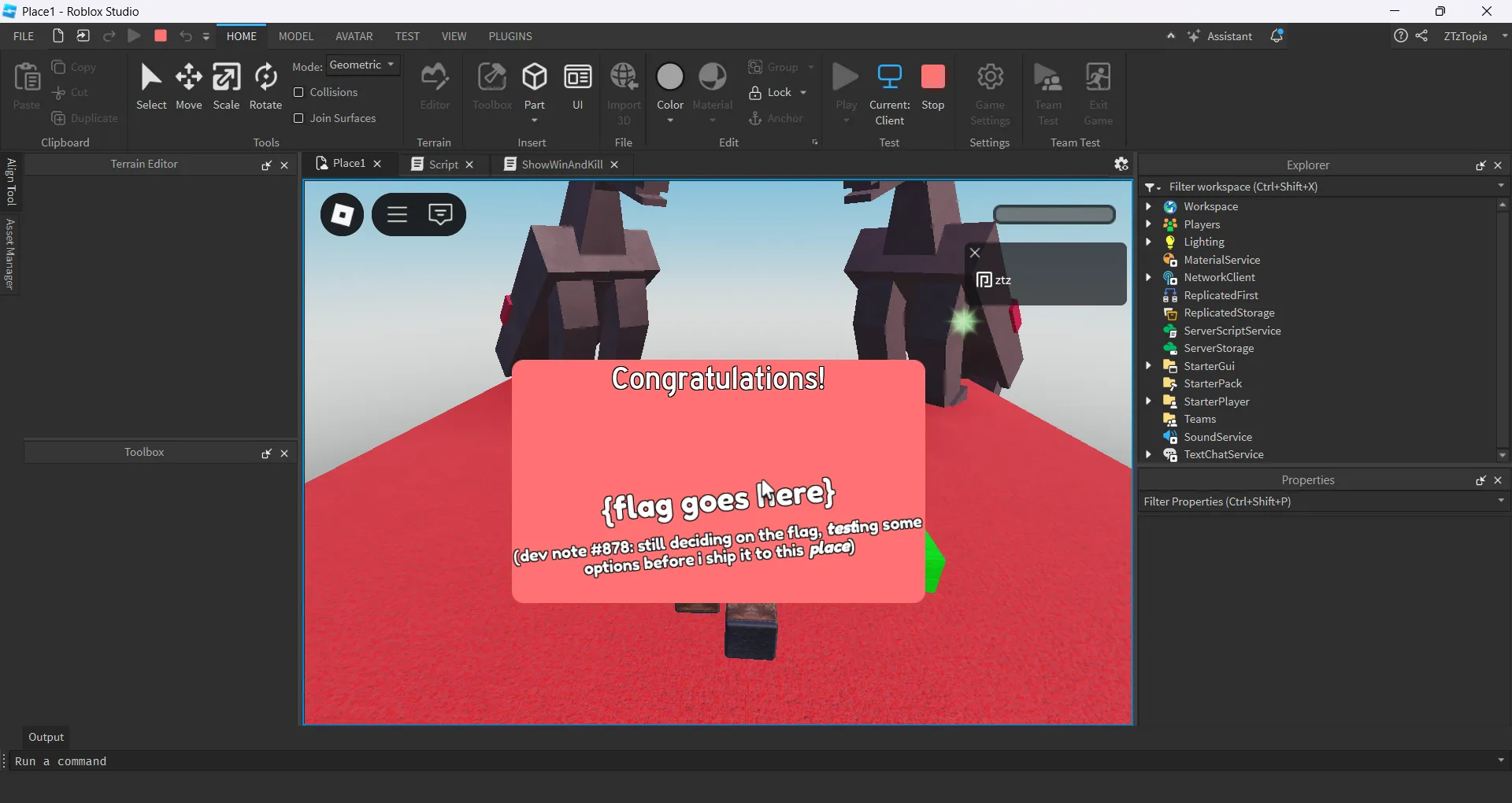Open the Asset Manager side tab

tap(10, 254)
